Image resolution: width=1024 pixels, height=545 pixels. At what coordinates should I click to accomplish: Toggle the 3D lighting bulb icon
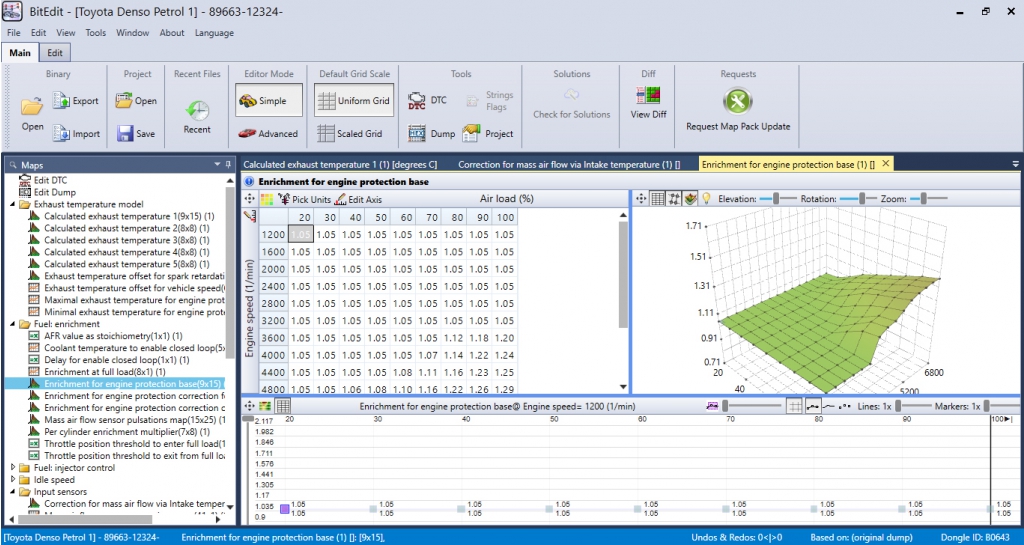tap(706, 198)
